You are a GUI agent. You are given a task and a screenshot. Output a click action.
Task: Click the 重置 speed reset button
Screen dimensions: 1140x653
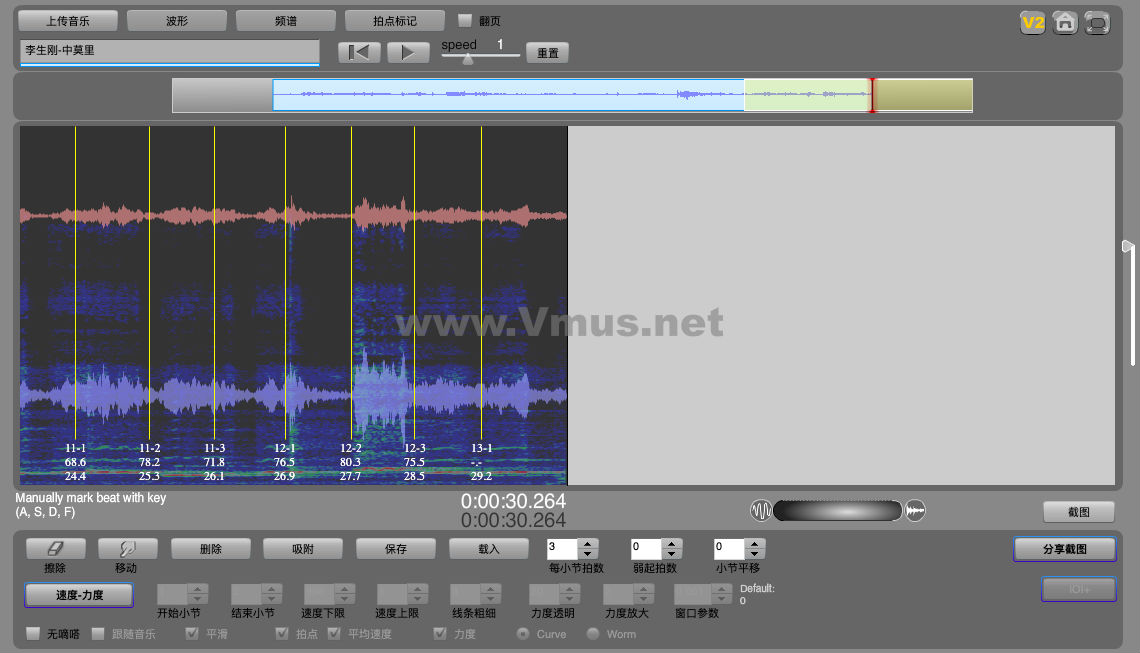pyautogui.click(x=547, y=53)
